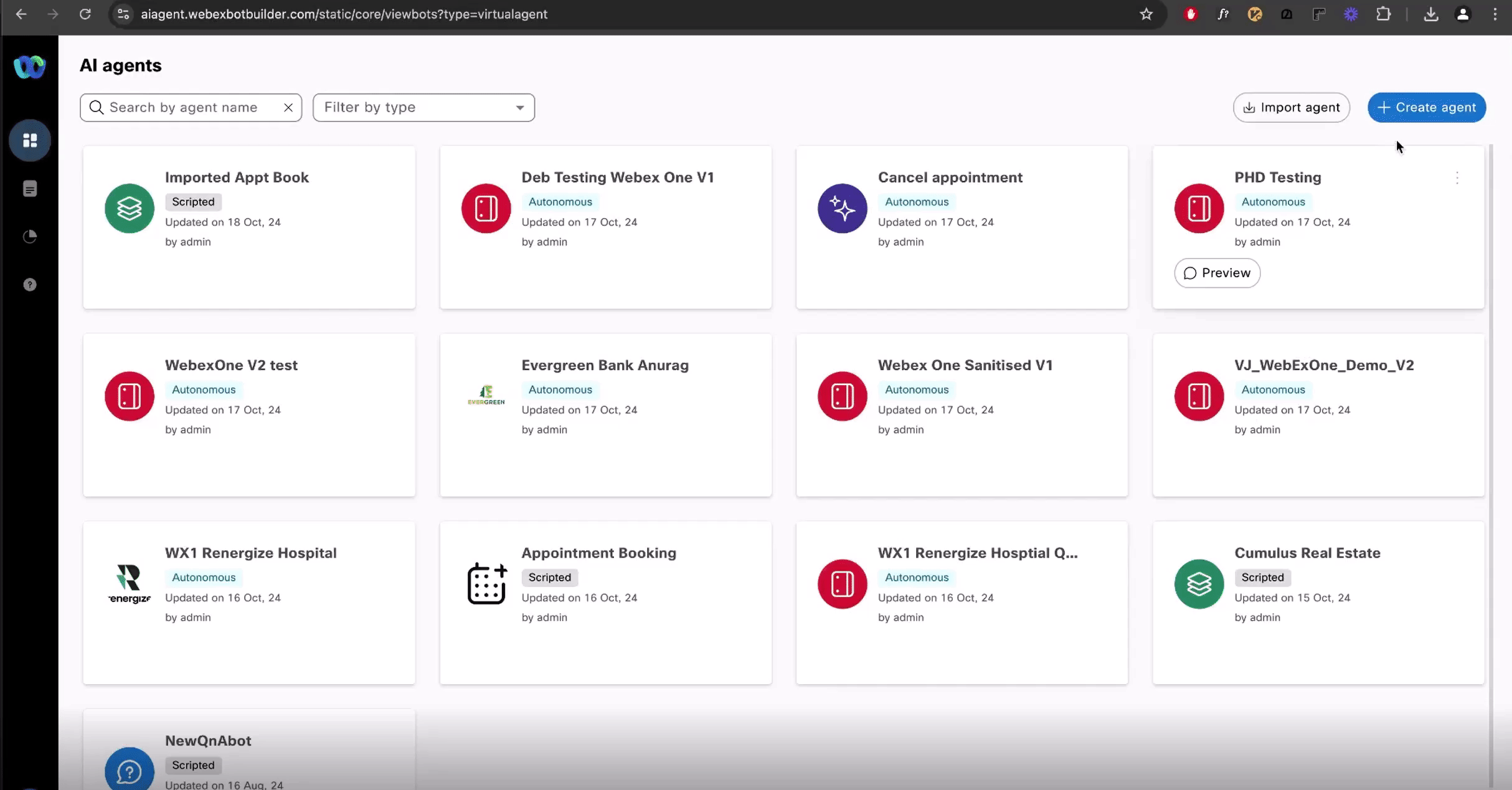Click the Import agent button
1512x790 pixels.
[1291, 108]
